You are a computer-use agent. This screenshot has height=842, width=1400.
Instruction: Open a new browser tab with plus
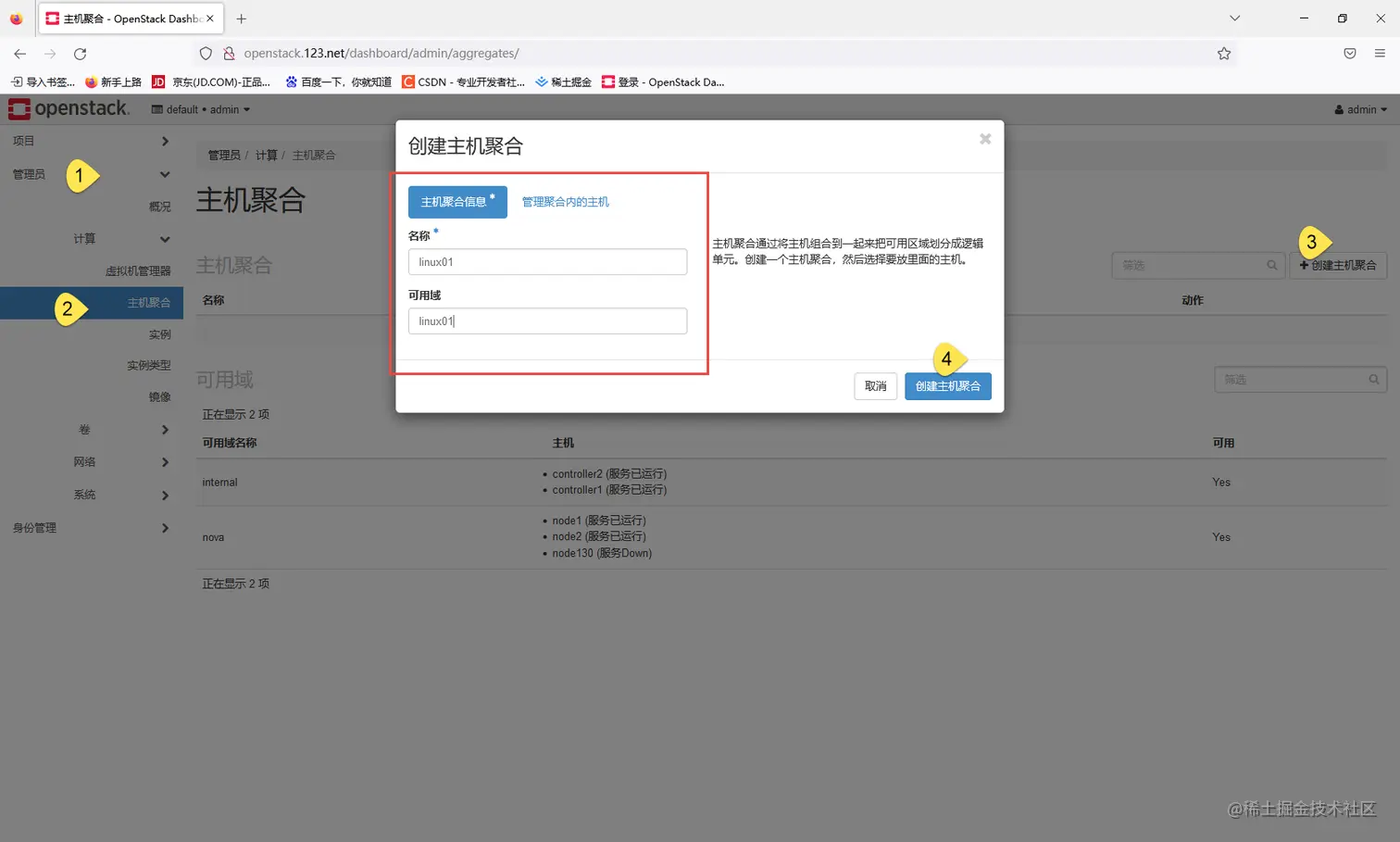[242, 19]
